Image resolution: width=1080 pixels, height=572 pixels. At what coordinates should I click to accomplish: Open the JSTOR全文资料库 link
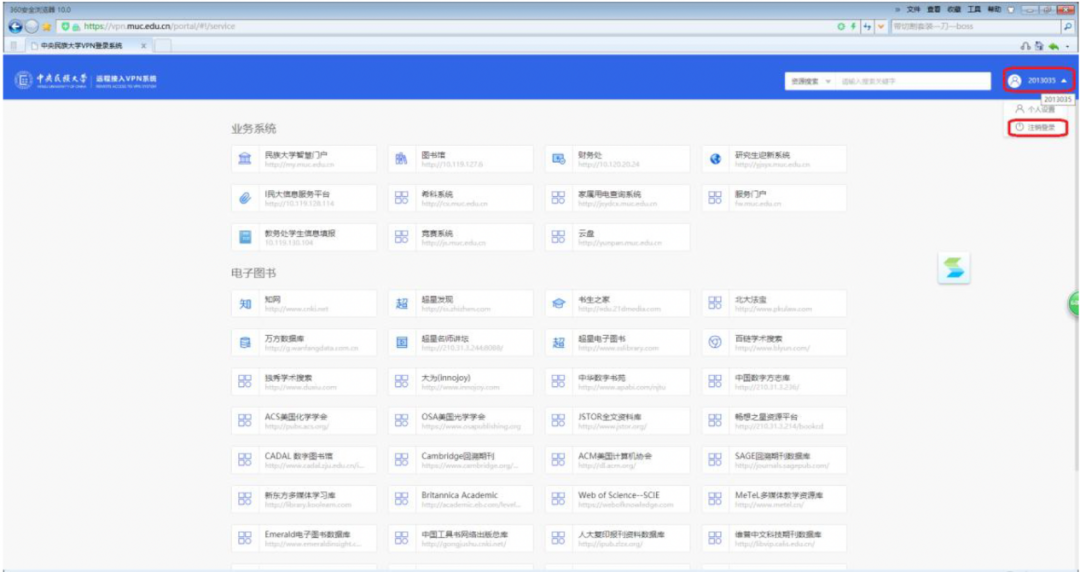click(617, 420)
